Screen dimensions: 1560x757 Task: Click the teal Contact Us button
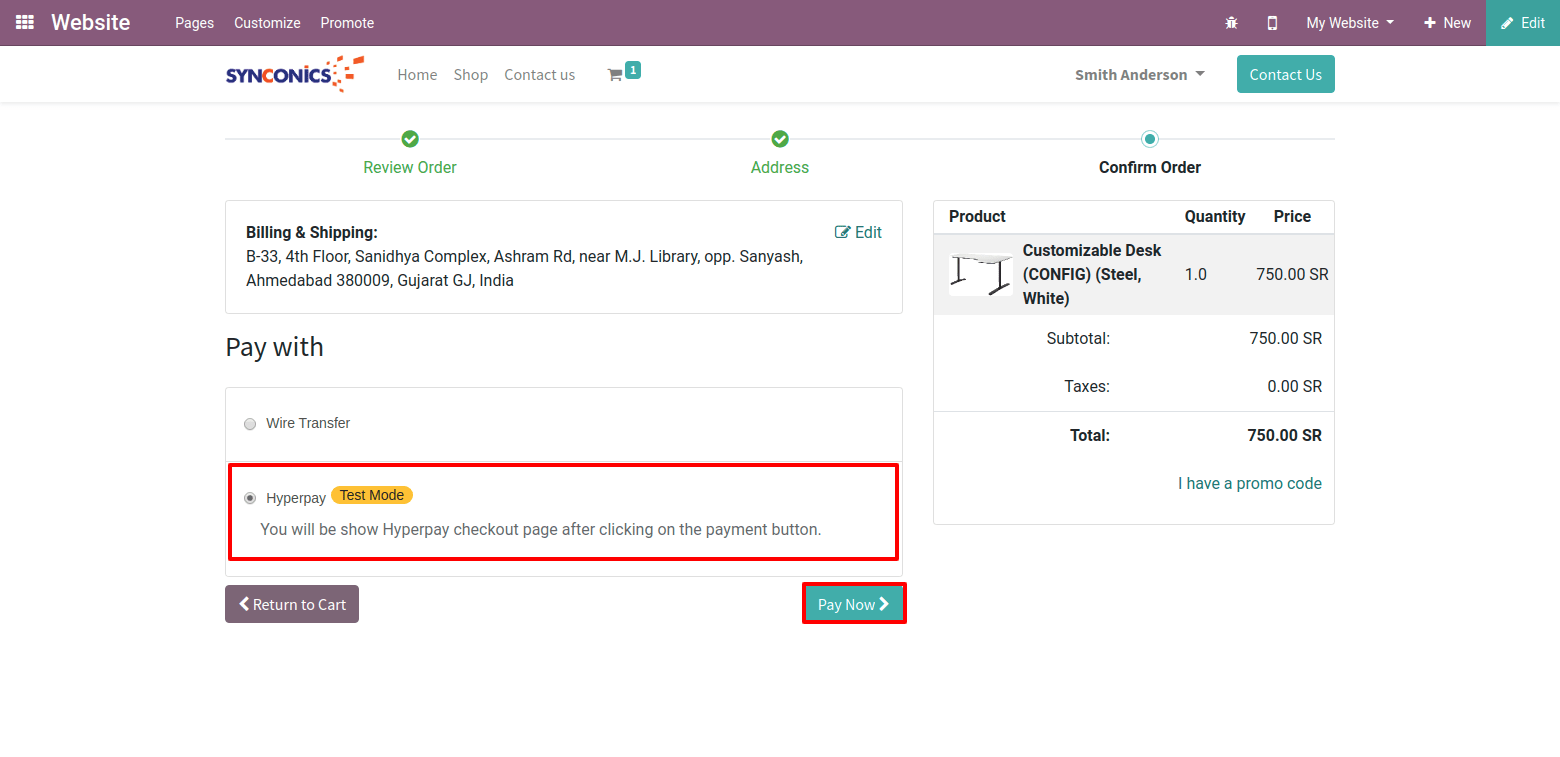pyautogui.click(x=1286, y=74)
